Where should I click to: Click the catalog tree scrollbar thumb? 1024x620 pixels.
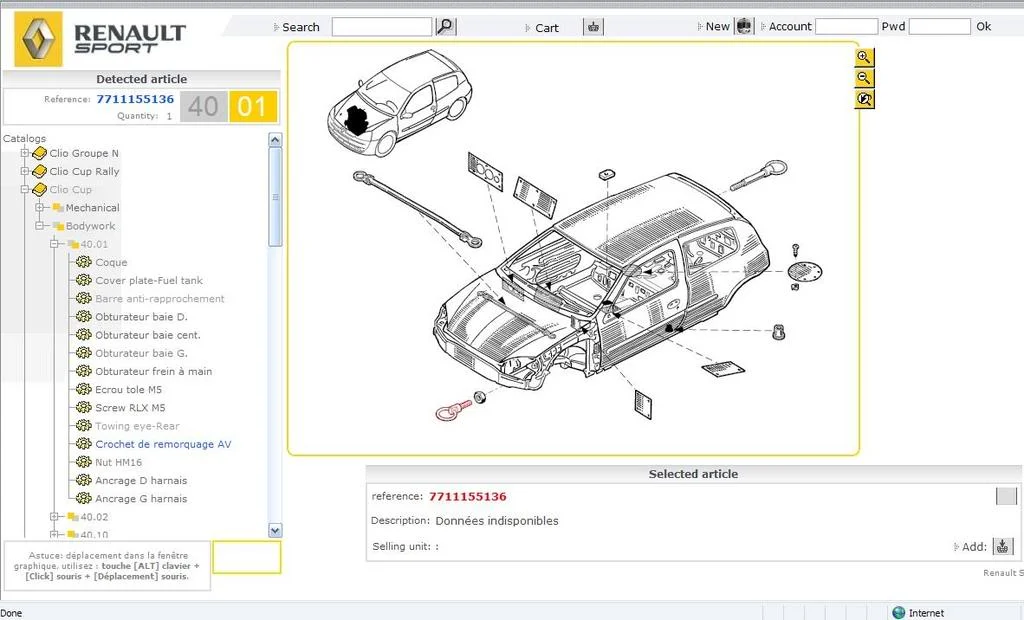point(275,197)
